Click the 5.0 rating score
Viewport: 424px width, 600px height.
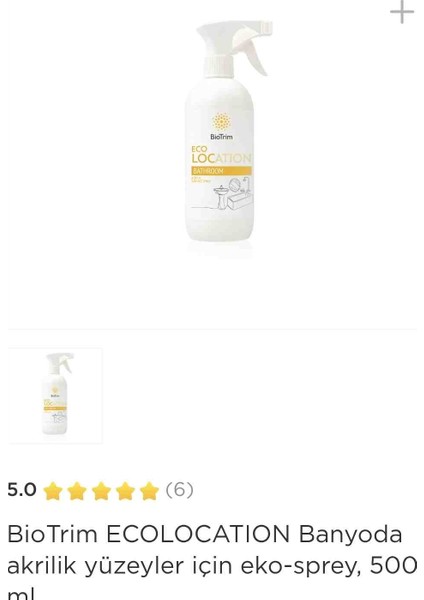[22, 490]
